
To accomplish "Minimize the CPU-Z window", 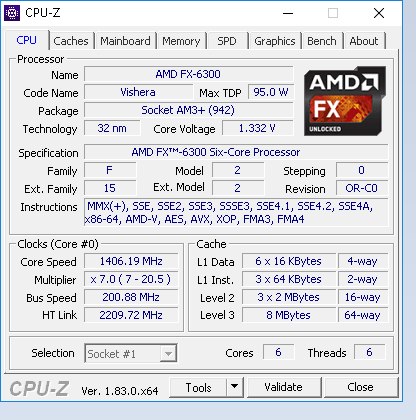I will point(288,13).
